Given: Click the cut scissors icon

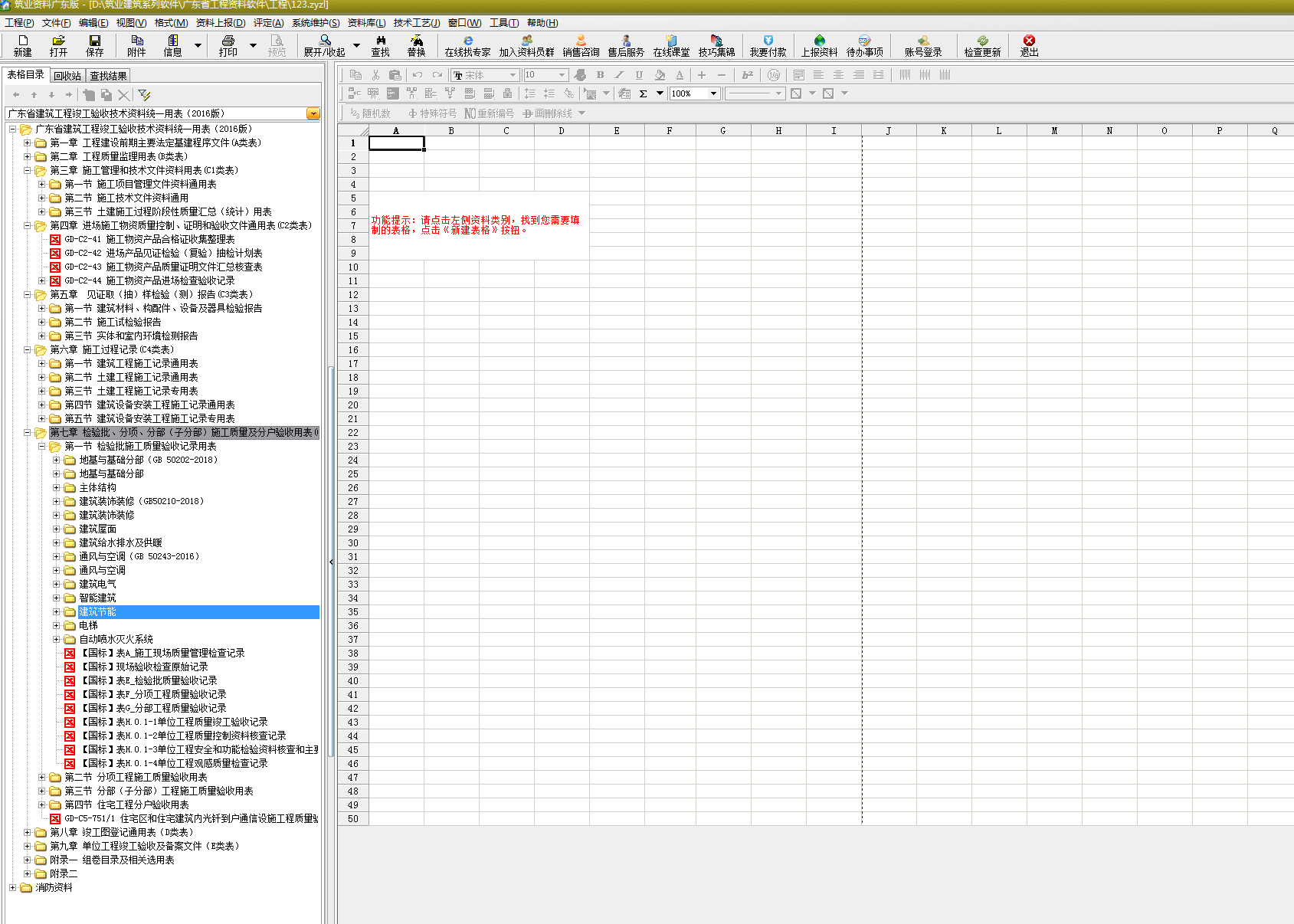Looking at the screenshot, I should pyautogui.click(x=375, y=75).
